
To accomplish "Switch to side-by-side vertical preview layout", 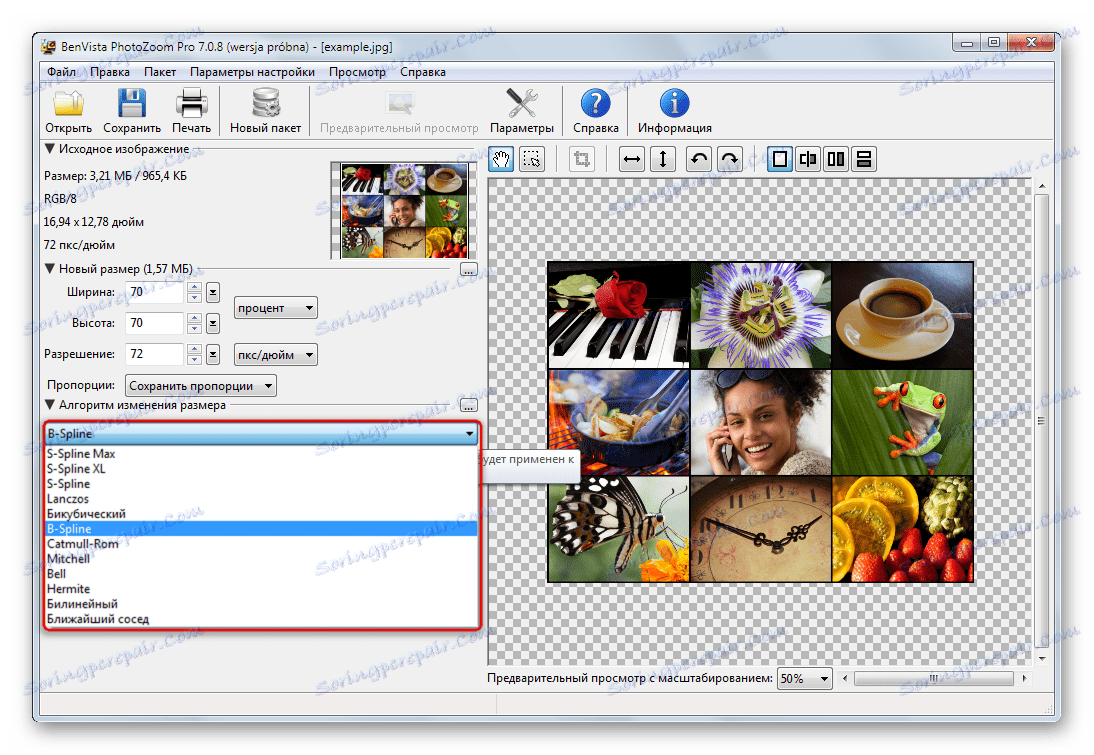I will (x=835, y=159).
